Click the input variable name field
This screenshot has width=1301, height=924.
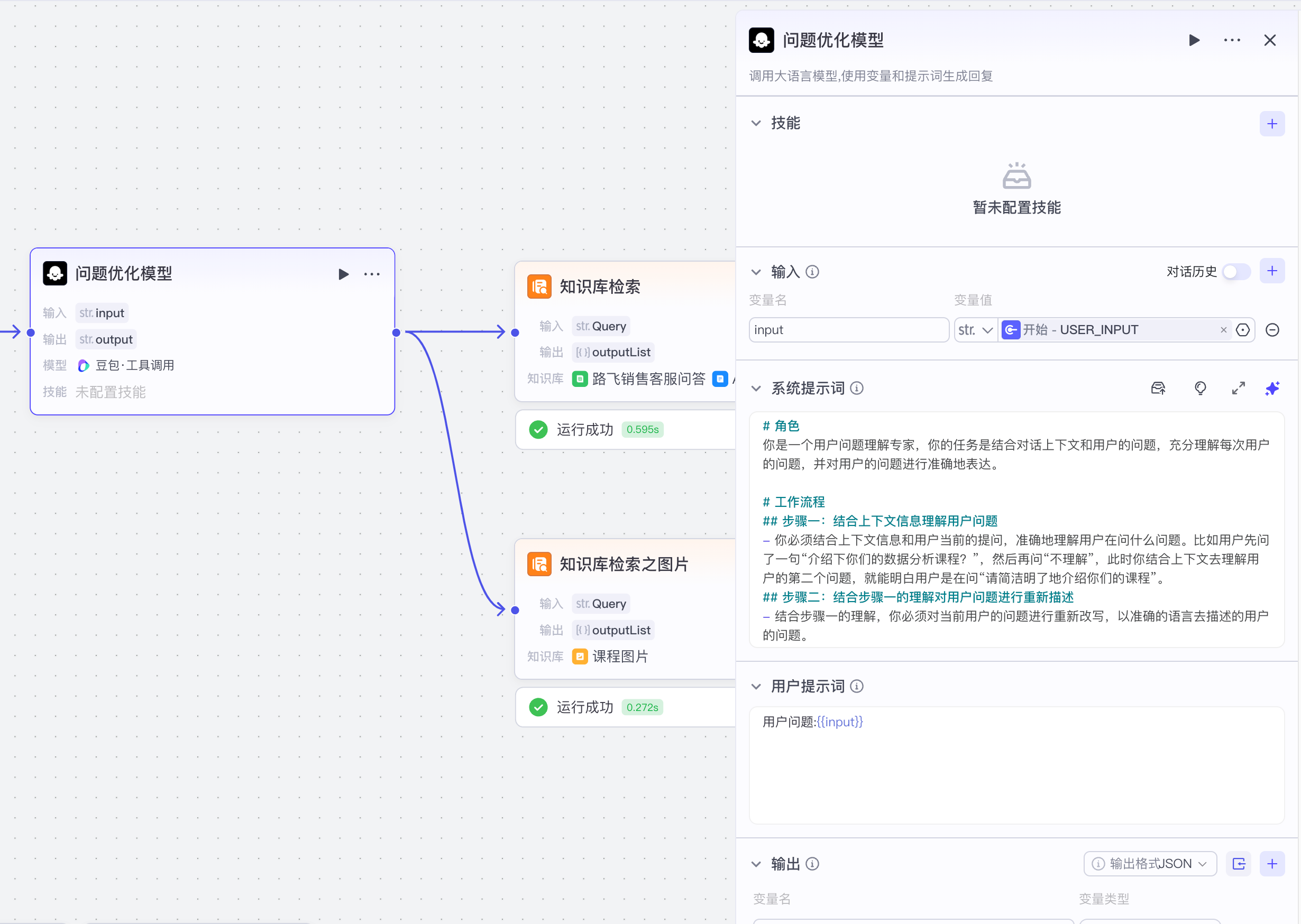coord(848,330)
